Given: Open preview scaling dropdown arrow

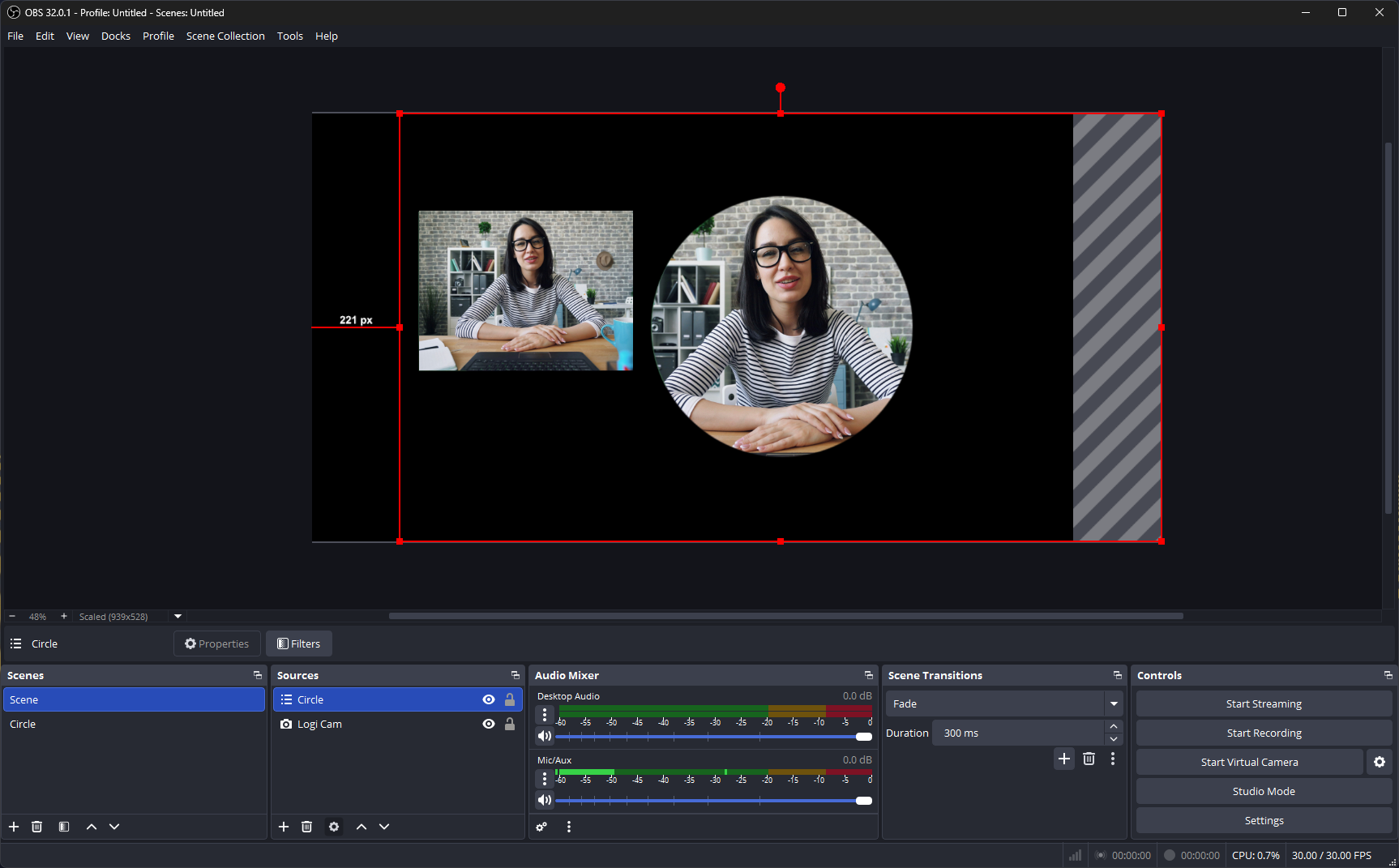Looking at the screenshot, I should click(x=178, y=616).
